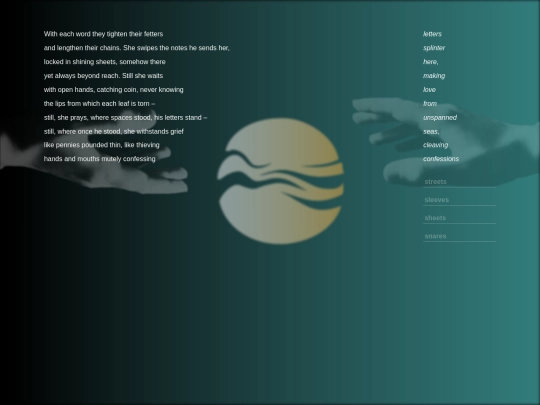Click the italic word 'from'

pos(430,104)
